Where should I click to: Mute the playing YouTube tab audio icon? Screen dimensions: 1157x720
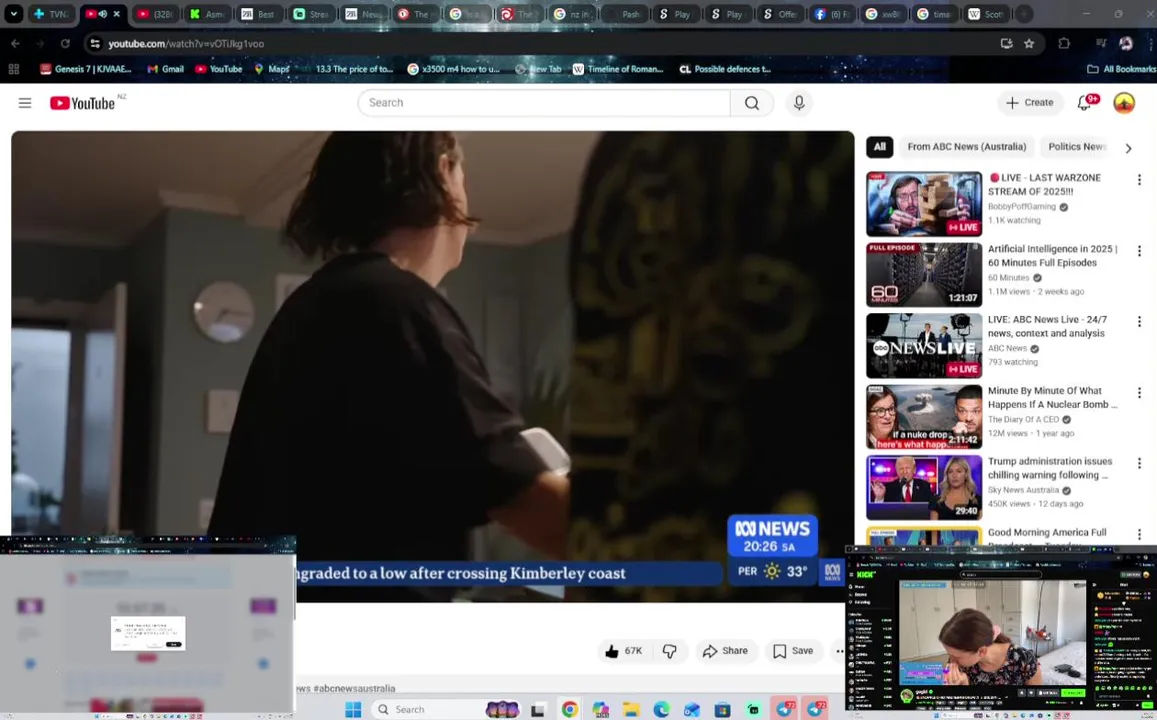(103, 14)
